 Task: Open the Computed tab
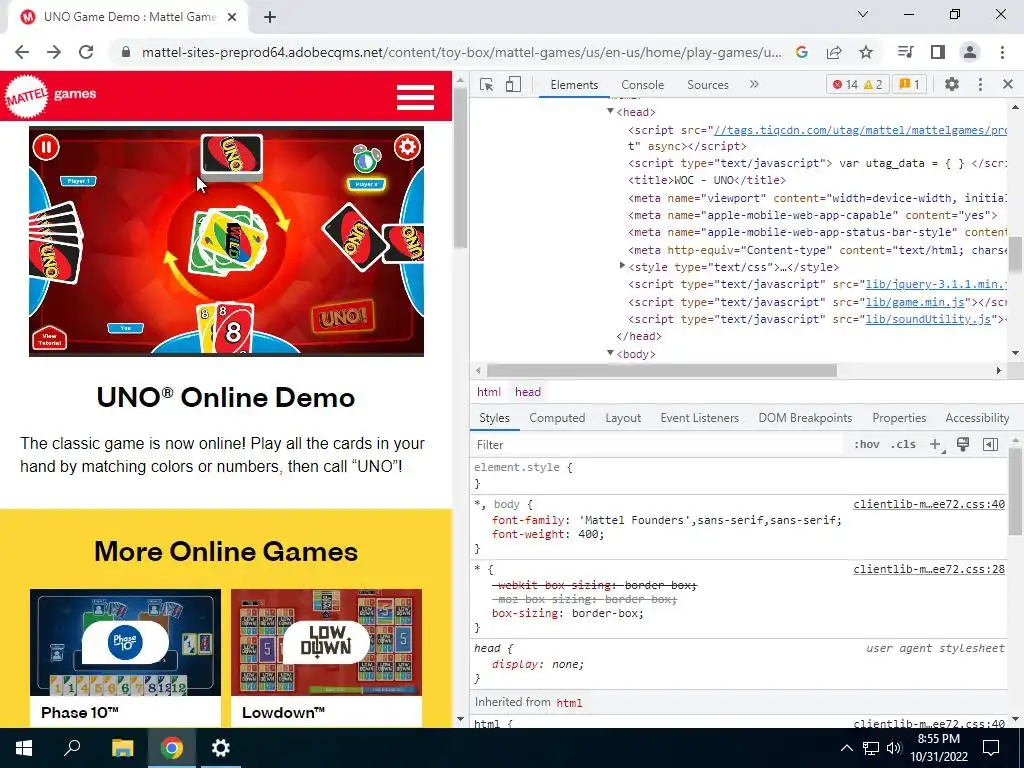coord(557,418)
